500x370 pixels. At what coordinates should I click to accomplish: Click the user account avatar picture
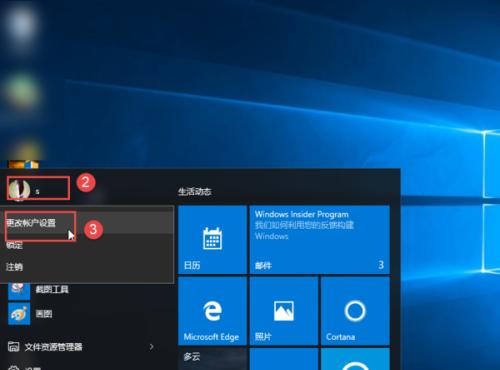(19, 189)
